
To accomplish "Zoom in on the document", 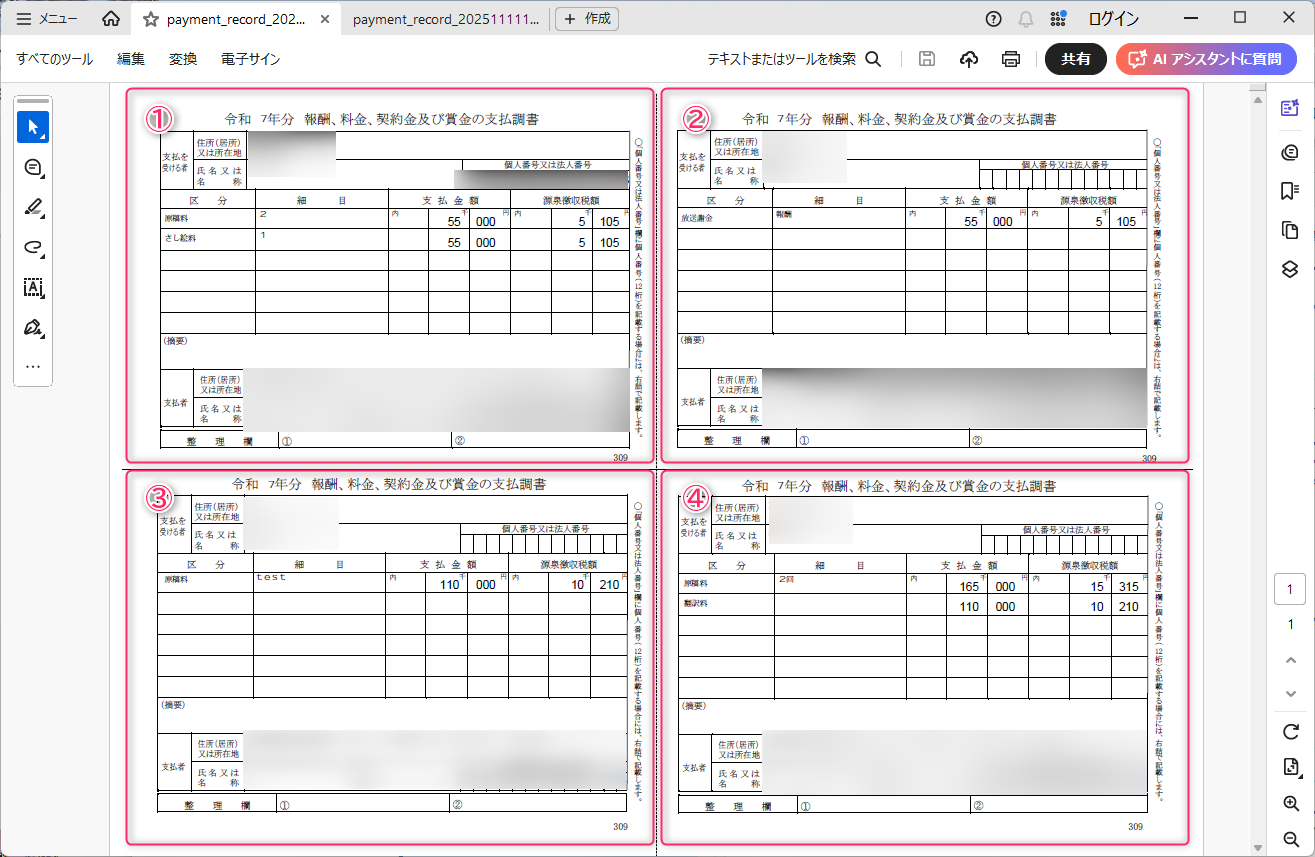I will click(x=1290, y=803).
